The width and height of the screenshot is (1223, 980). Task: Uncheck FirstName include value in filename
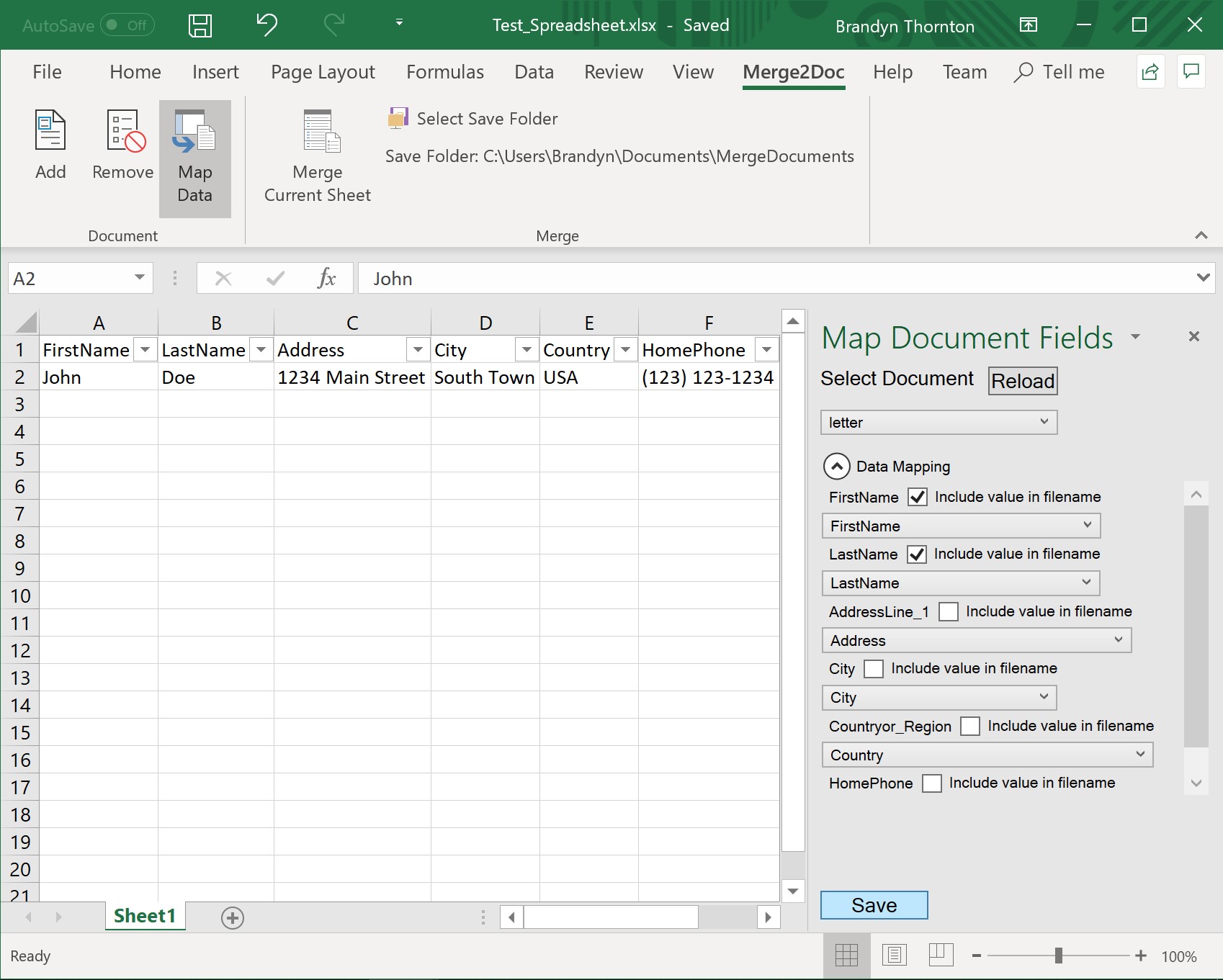(917, 497)
